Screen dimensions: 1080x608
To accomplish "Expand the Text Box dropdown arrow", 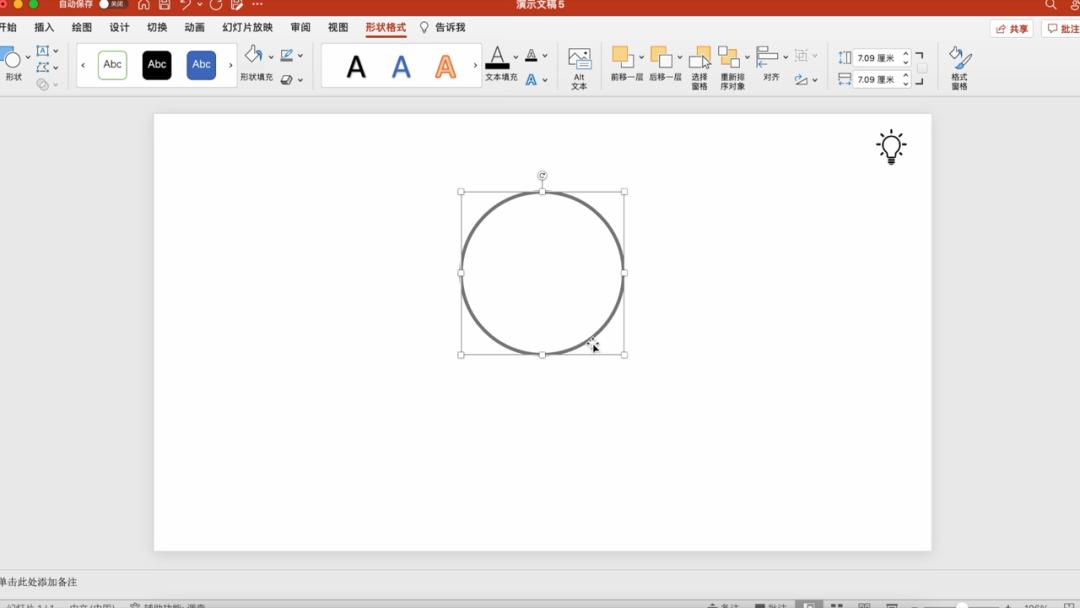I will point(56,51).
